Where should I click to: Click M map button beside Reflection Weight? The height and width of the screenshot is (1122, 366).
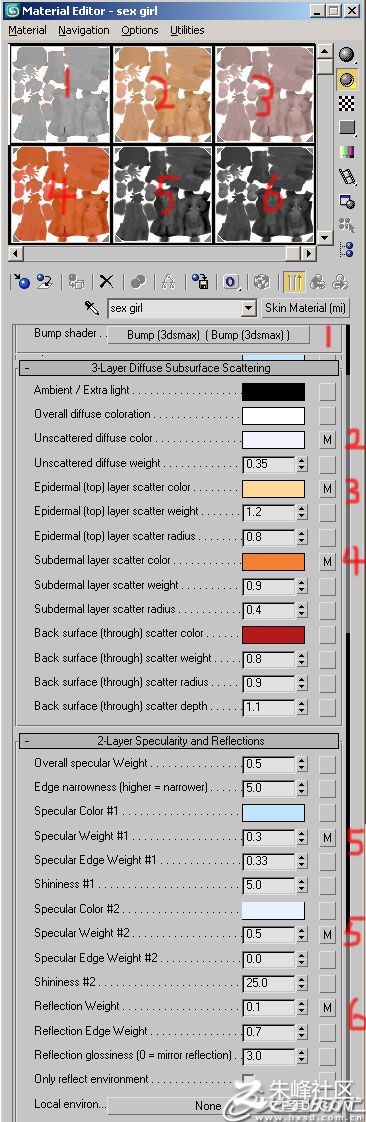click(x=327, y=1008)
